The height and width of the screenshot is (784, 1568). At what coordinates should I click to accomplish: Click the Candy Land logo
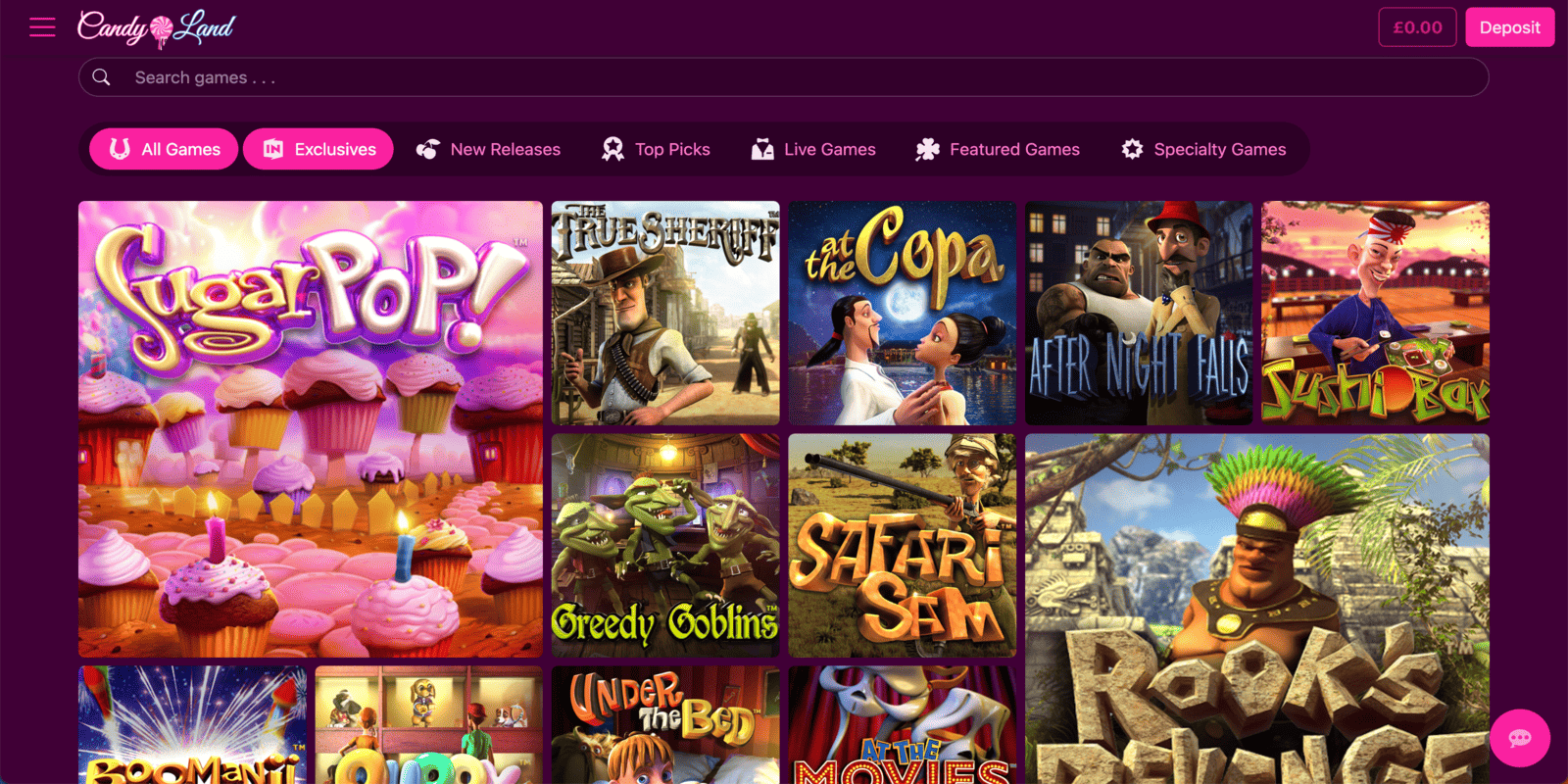pos(157,27)
